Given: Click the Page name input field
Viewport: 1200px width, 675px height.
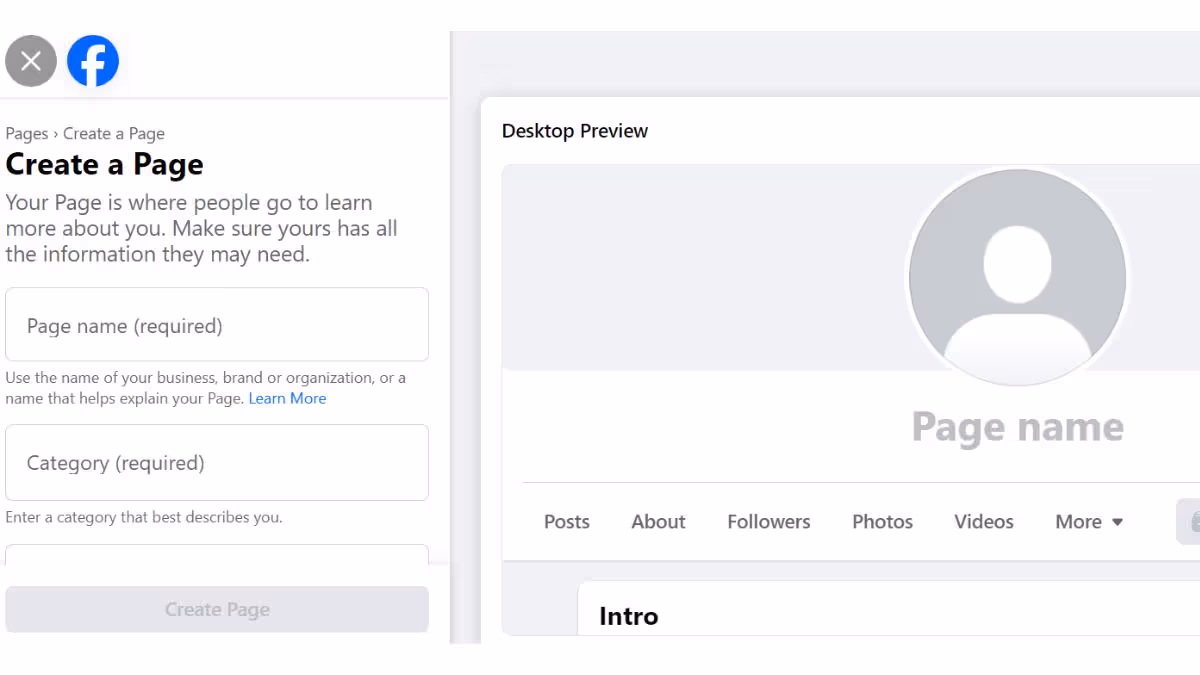Looking at the screenshot, I should click(x=217, y=325).
